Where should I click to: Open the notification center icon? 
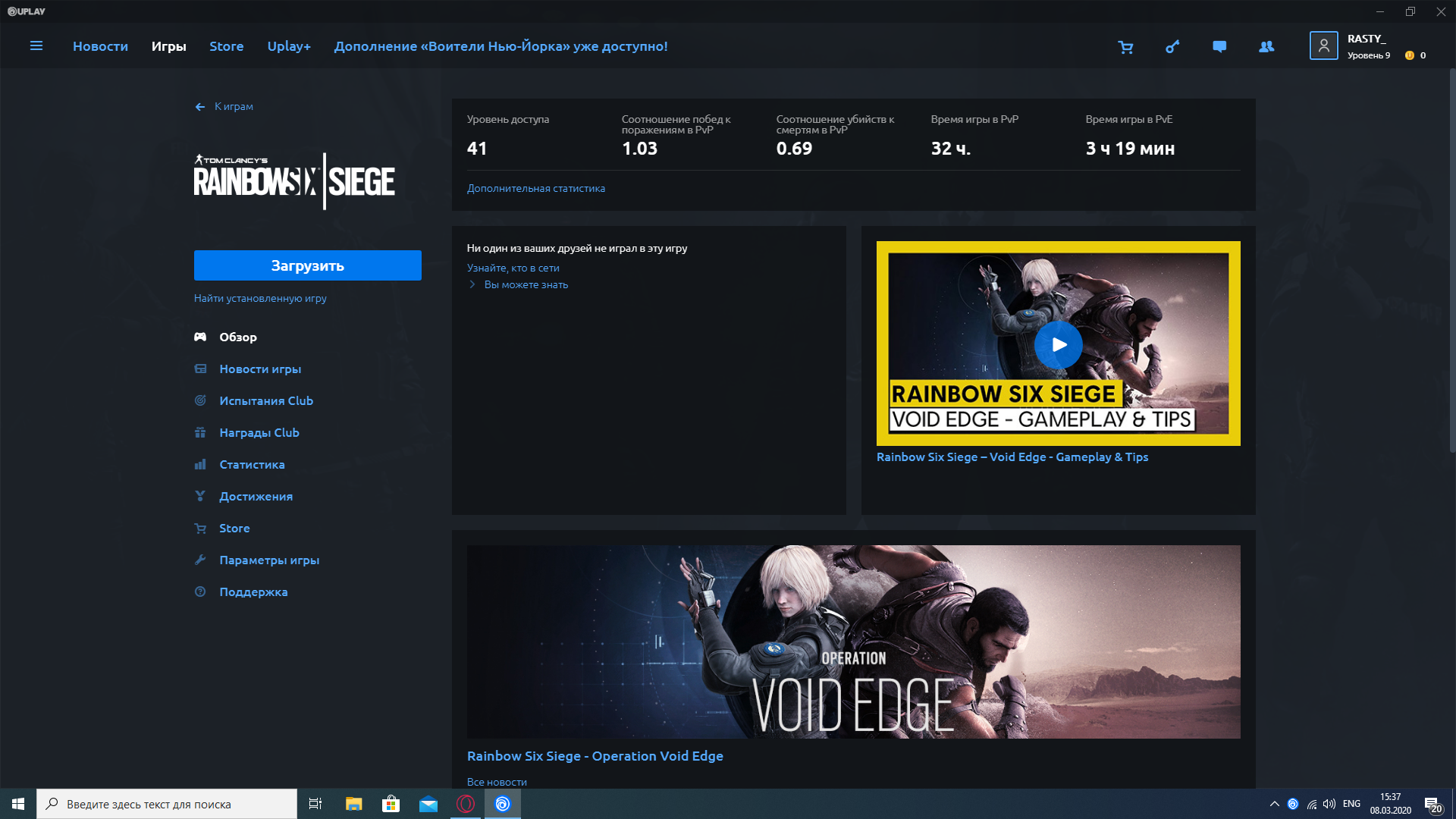(x=1432, y=805)
